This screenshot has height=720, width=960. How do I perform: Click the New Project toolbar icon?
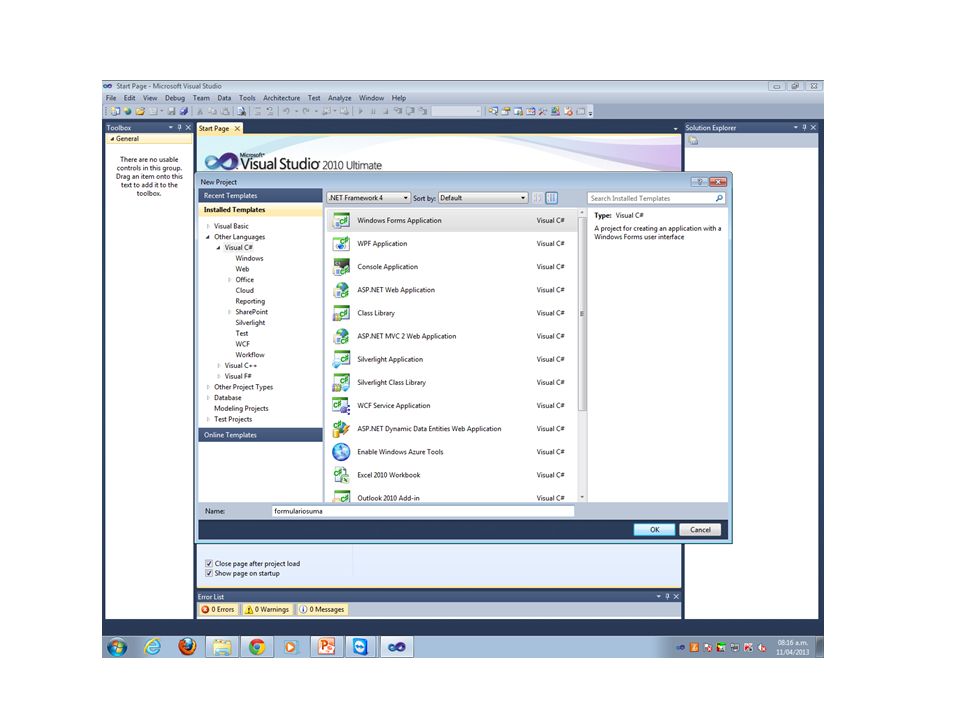pos(114,111)
